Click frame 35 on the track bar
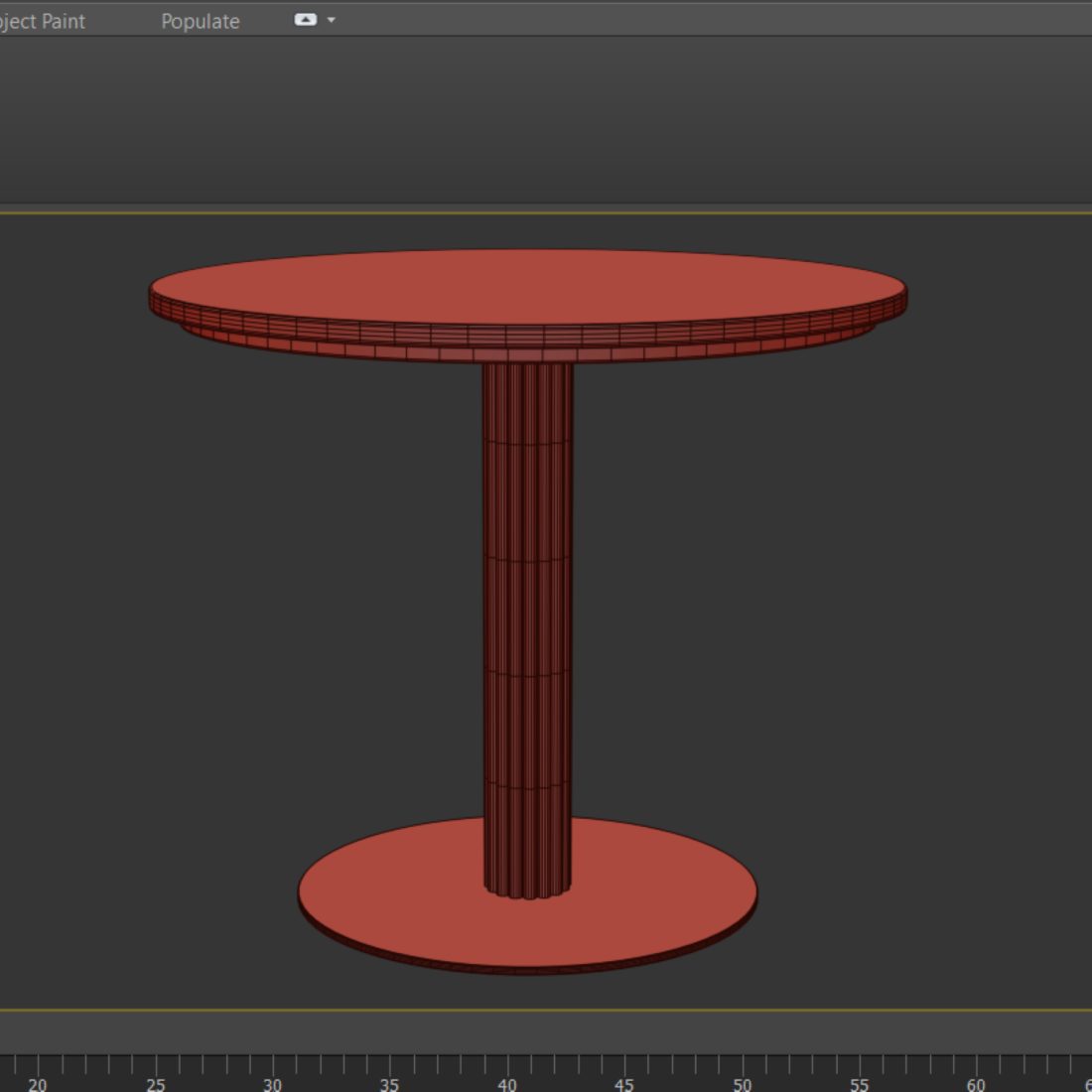 coord(390,1084)
